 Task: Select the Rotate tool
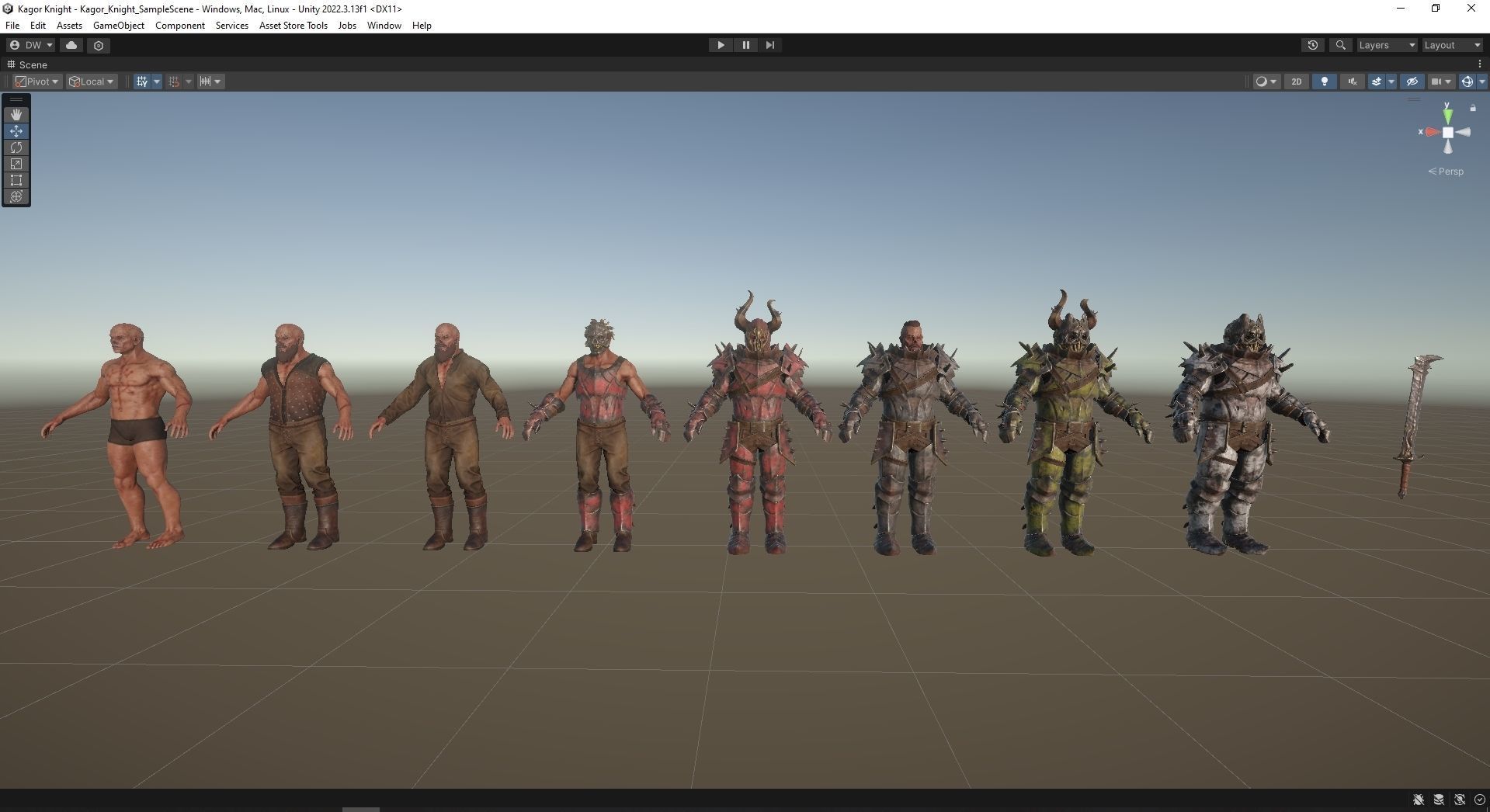point(16,147)
